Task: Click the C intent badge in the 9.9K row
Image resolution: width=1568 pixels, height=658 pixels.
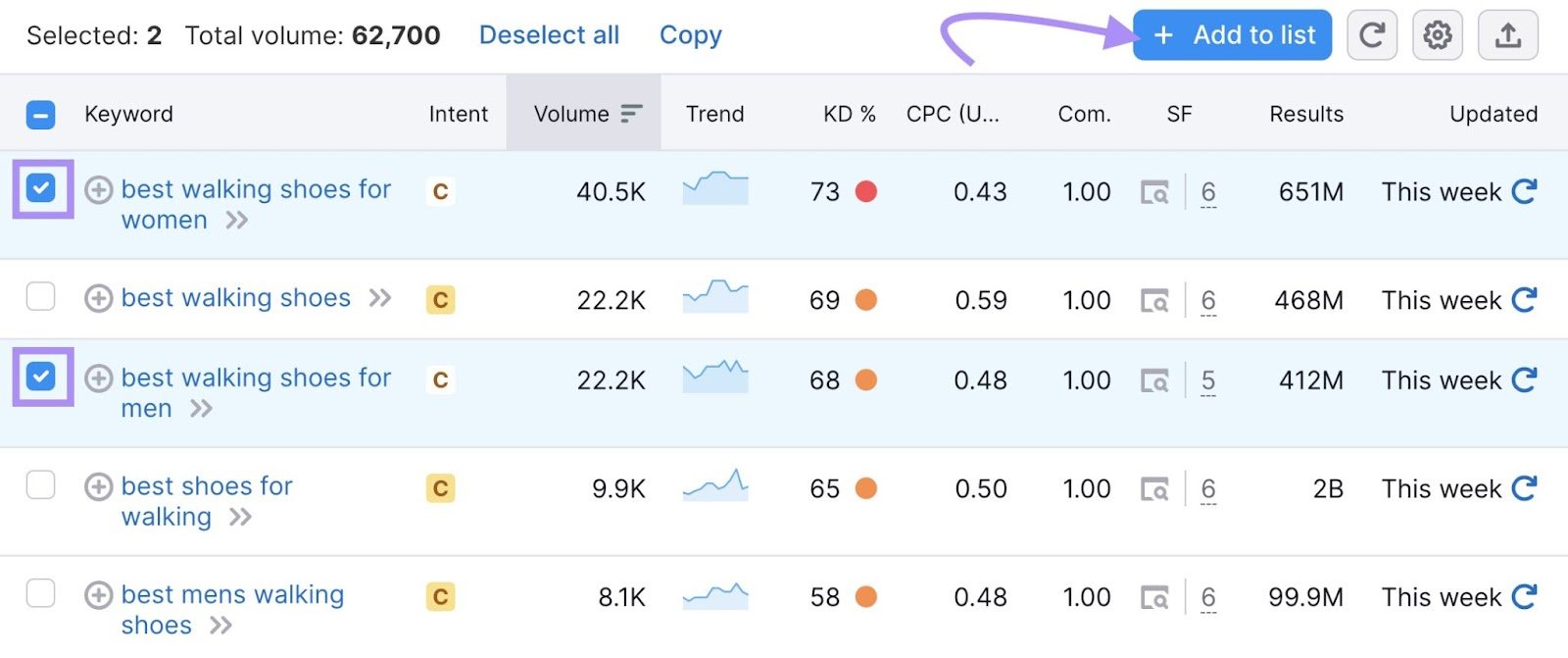Action: tap(441, 488)
